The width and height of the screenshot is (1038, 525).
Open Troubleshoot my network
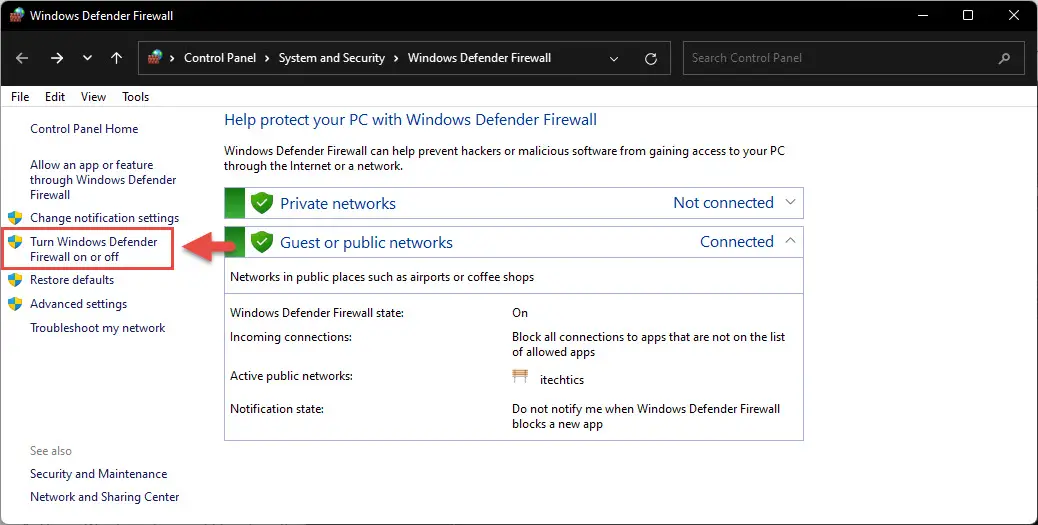pos(97,328)
